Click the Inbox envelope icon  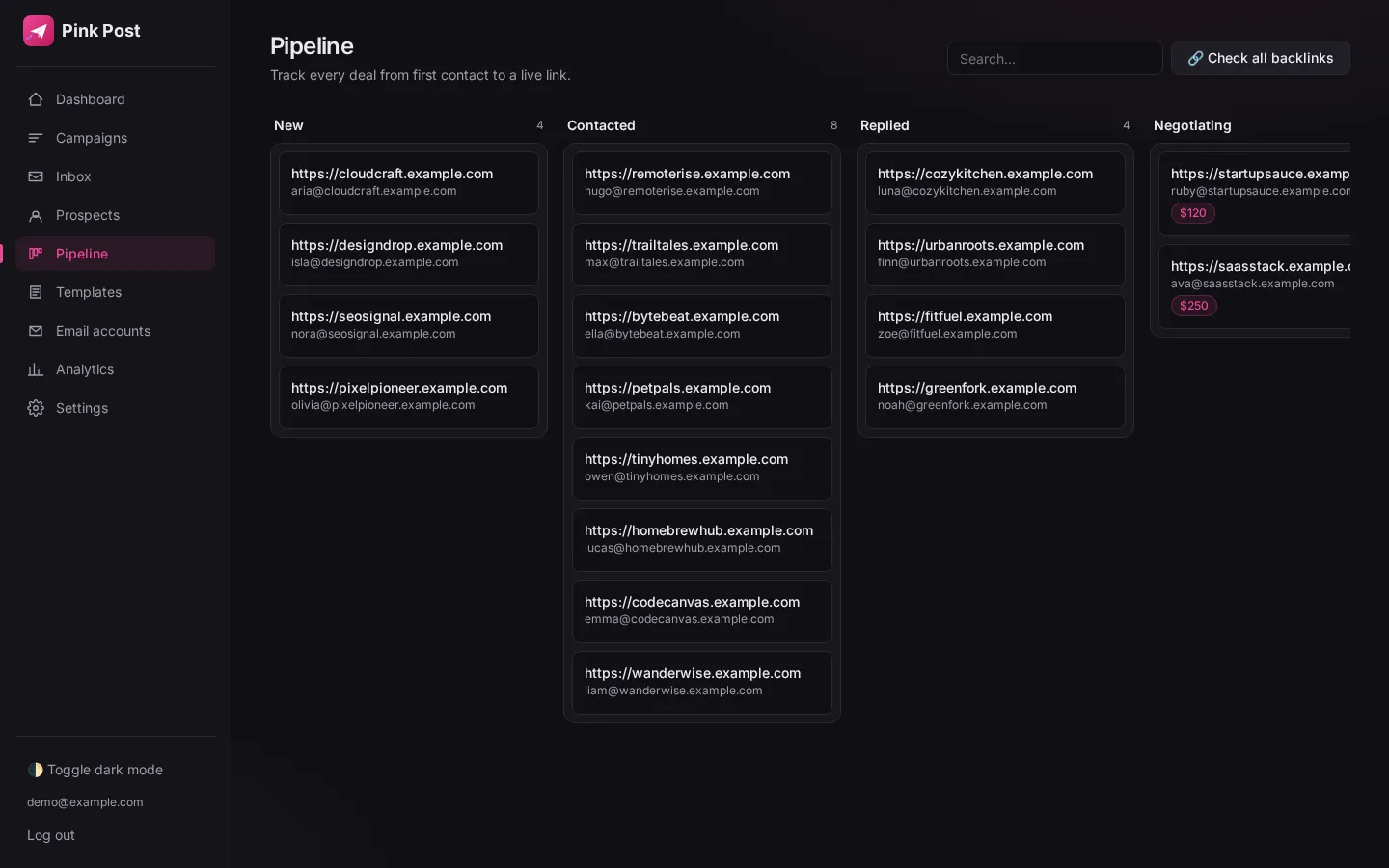(x=36, y=176)
